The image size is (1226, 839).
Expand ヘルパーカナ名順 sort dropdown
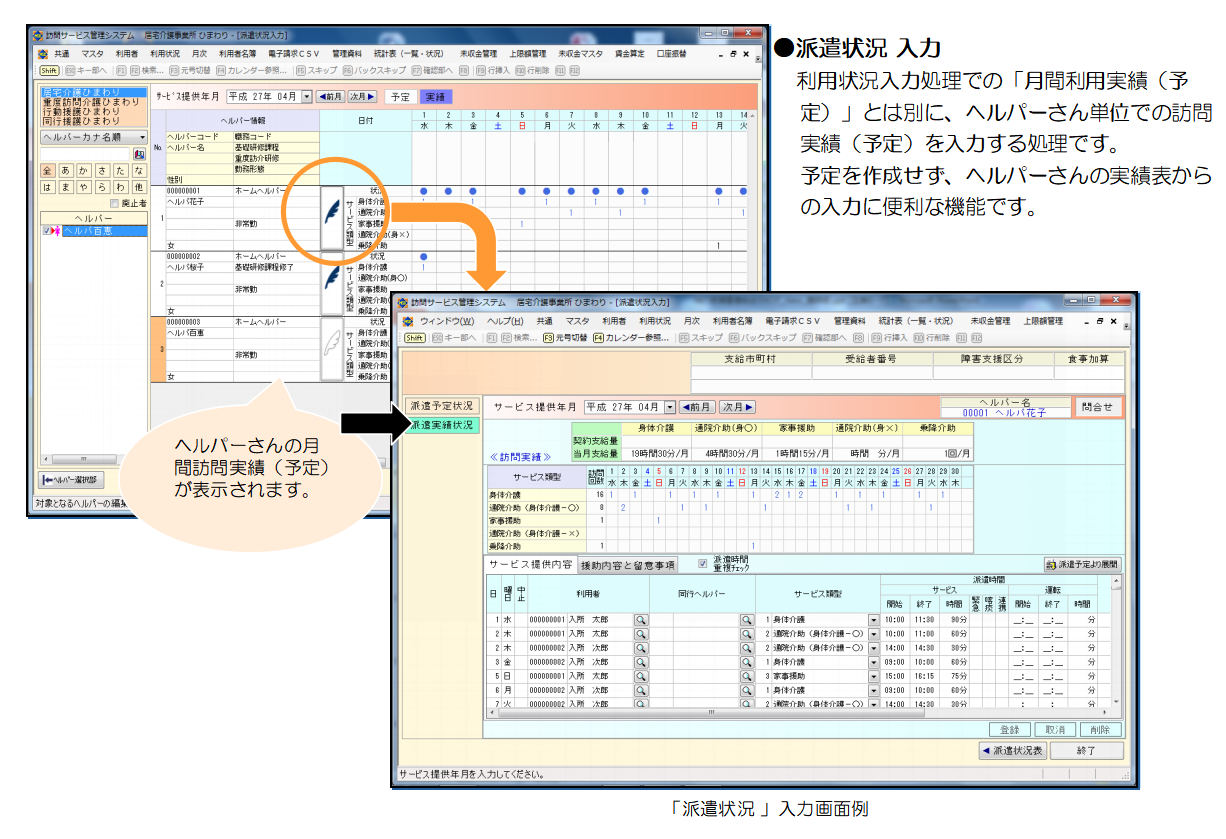click(142, 137)
